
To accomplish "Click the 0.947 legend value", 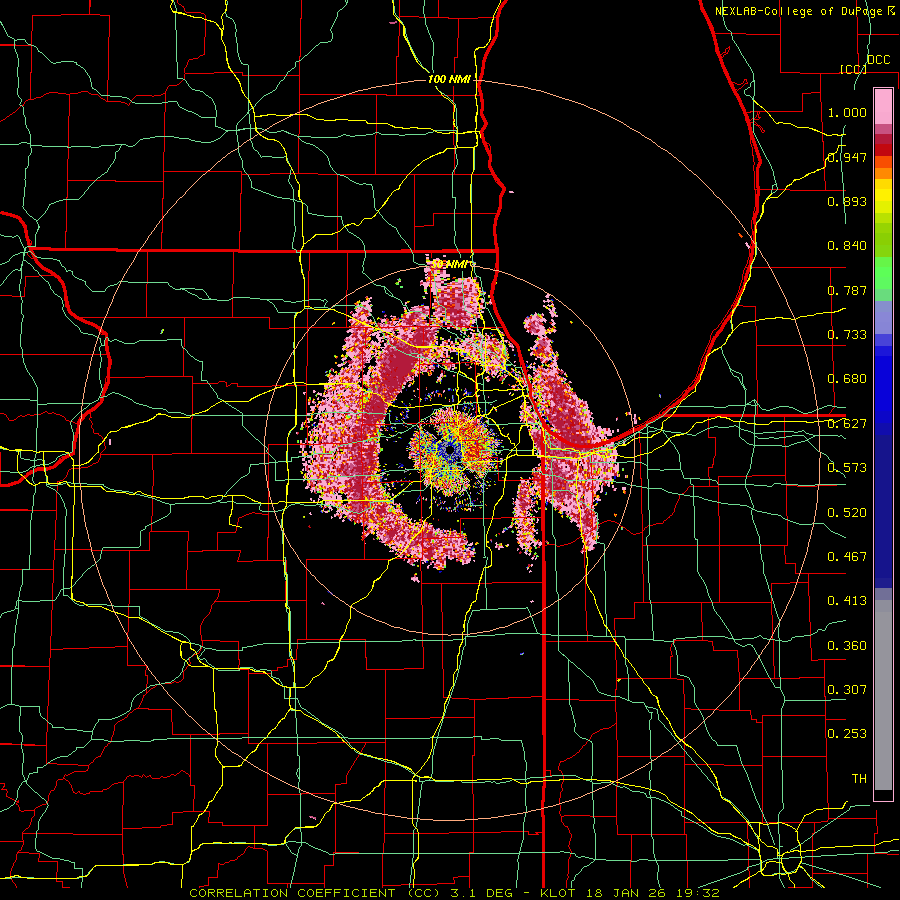I will [847, 157].
